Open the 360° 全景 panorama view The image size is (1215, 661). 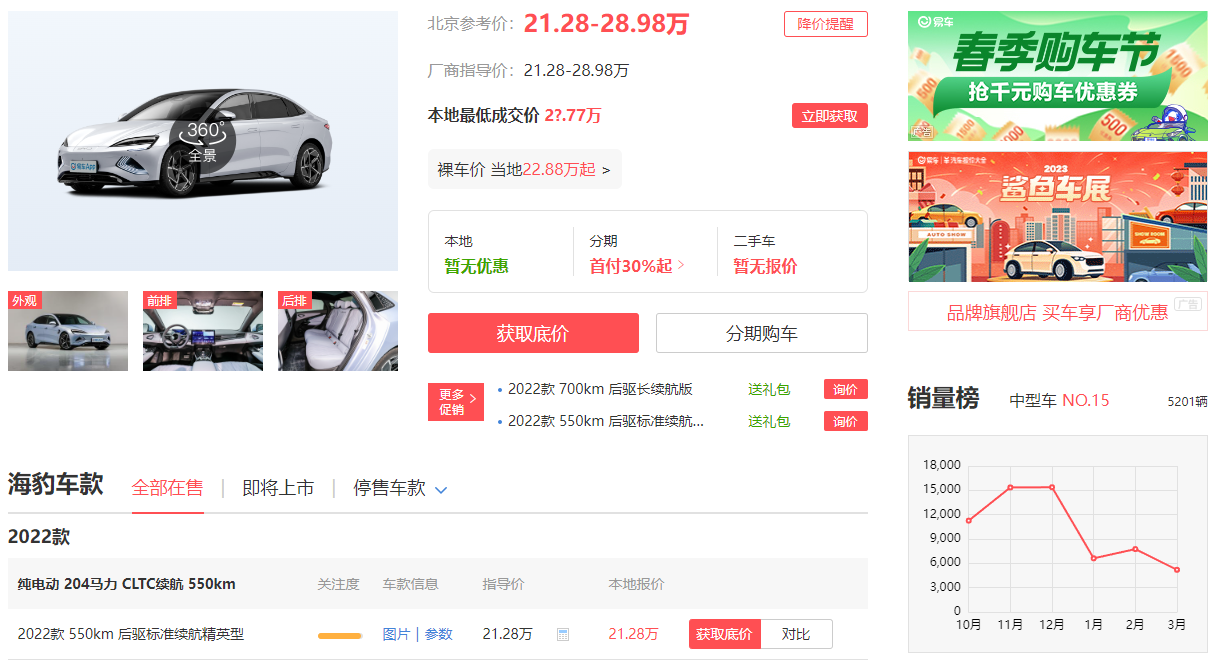coord(203,143)
